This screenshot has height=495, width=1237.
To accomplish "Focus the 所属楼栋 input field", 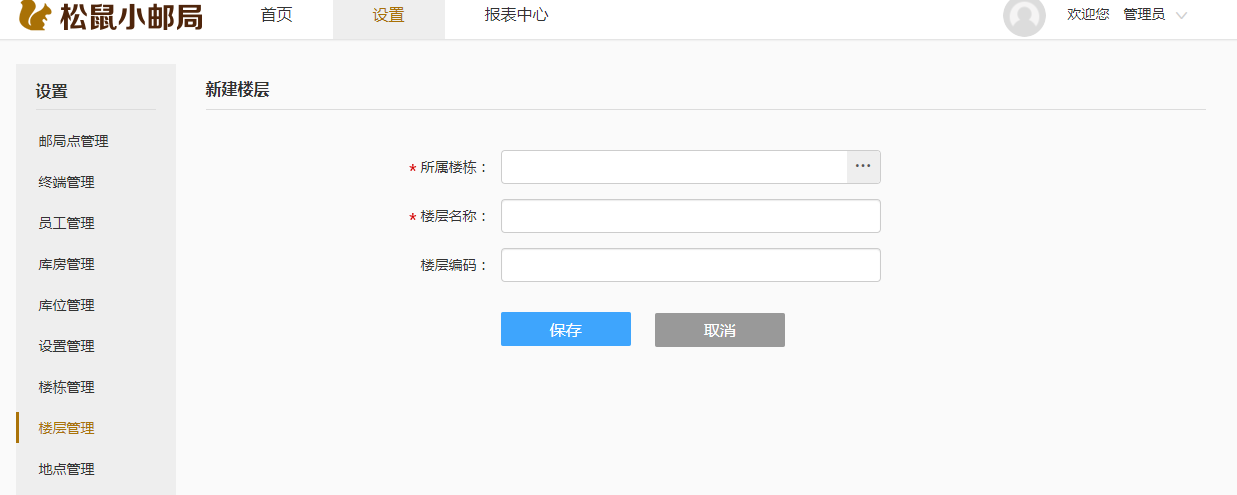I will (674, 167).
